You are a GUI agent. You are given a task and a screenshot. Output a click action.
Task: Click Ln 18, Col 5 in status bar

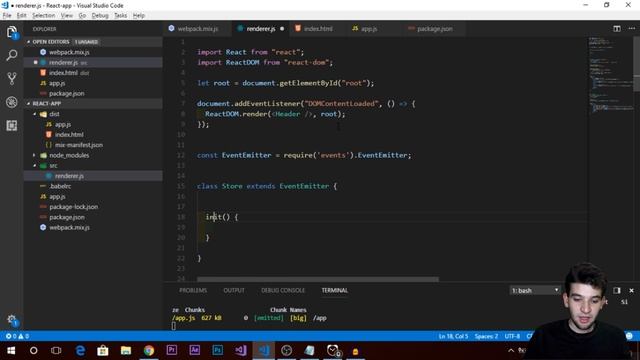(453, 336)
